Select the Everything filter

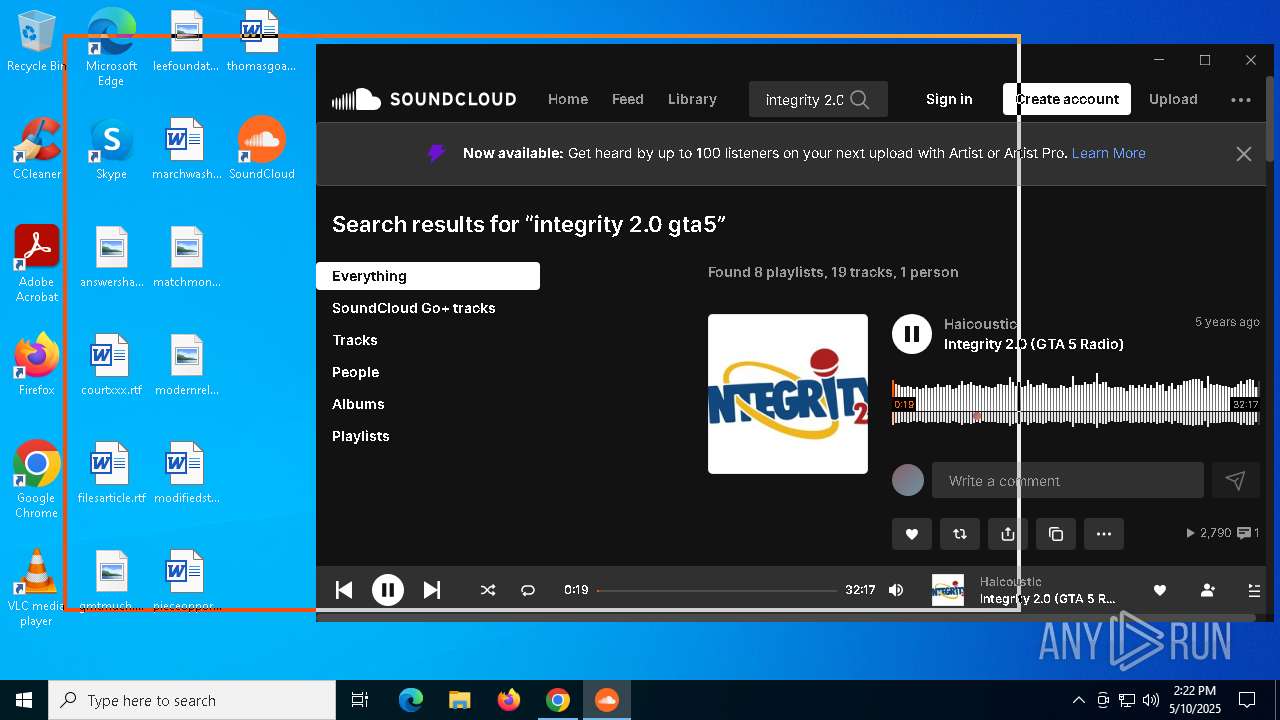point(428,276)
